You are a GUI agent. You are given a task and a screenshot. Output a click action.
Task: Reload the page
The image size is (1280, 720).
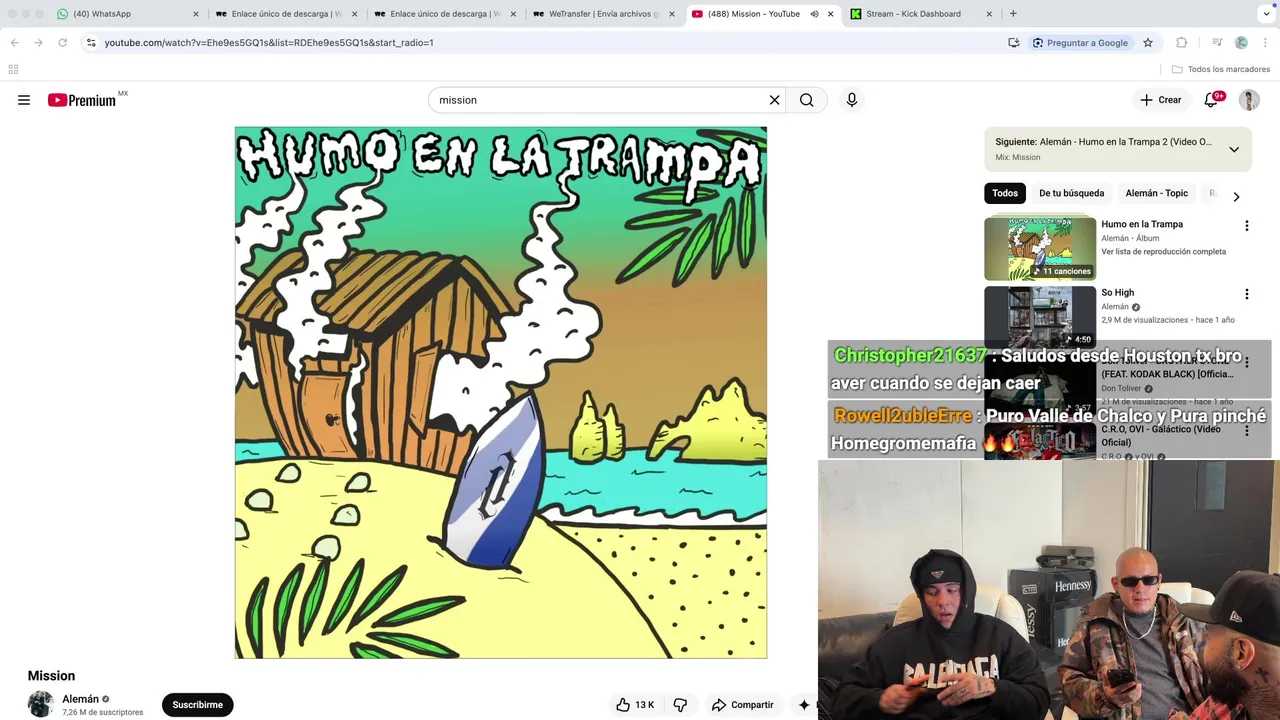[62, 42]
